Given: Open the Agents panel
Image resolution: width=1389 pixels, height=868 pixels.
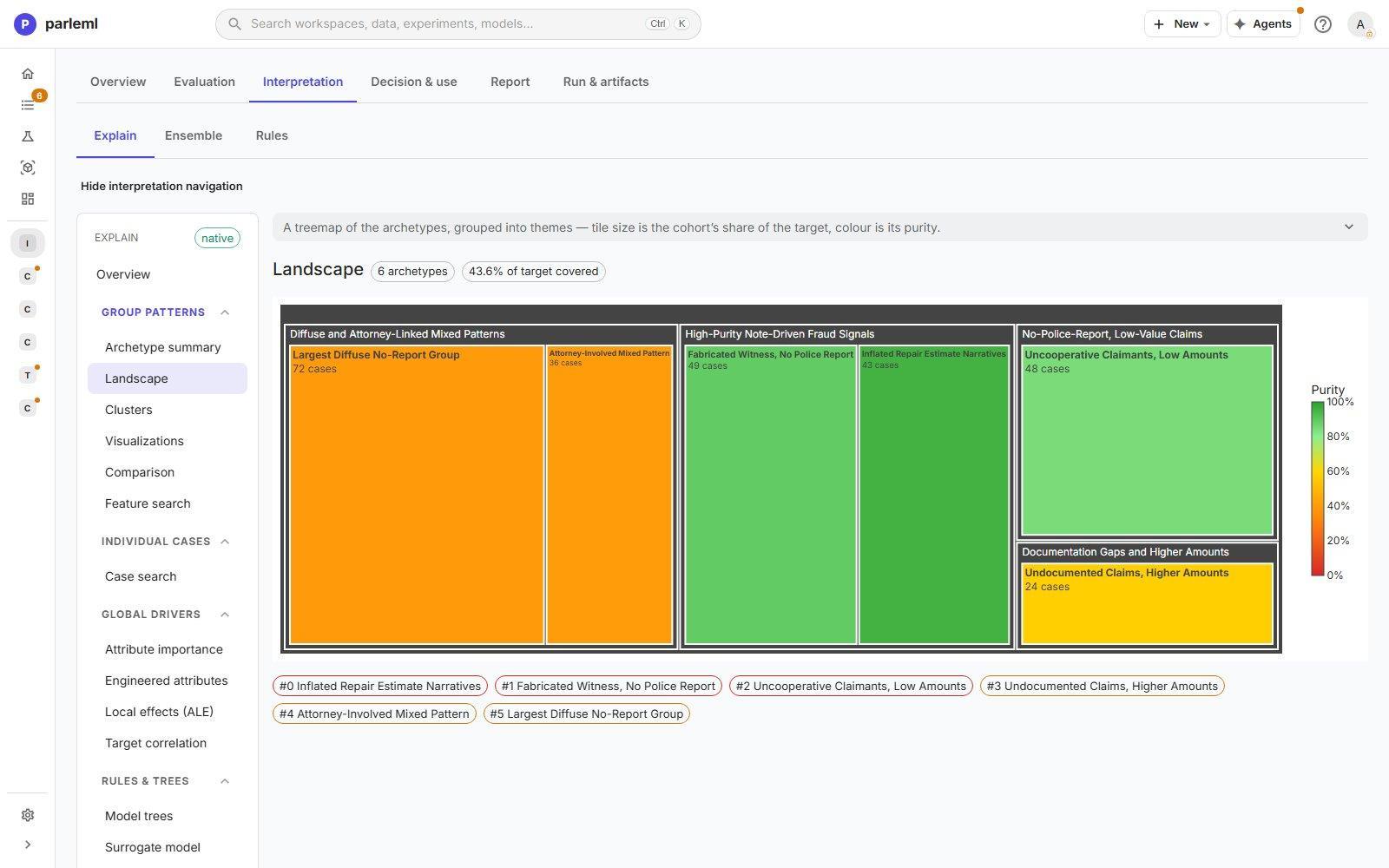Looking at the screenshot, I should pos(1263,24).
